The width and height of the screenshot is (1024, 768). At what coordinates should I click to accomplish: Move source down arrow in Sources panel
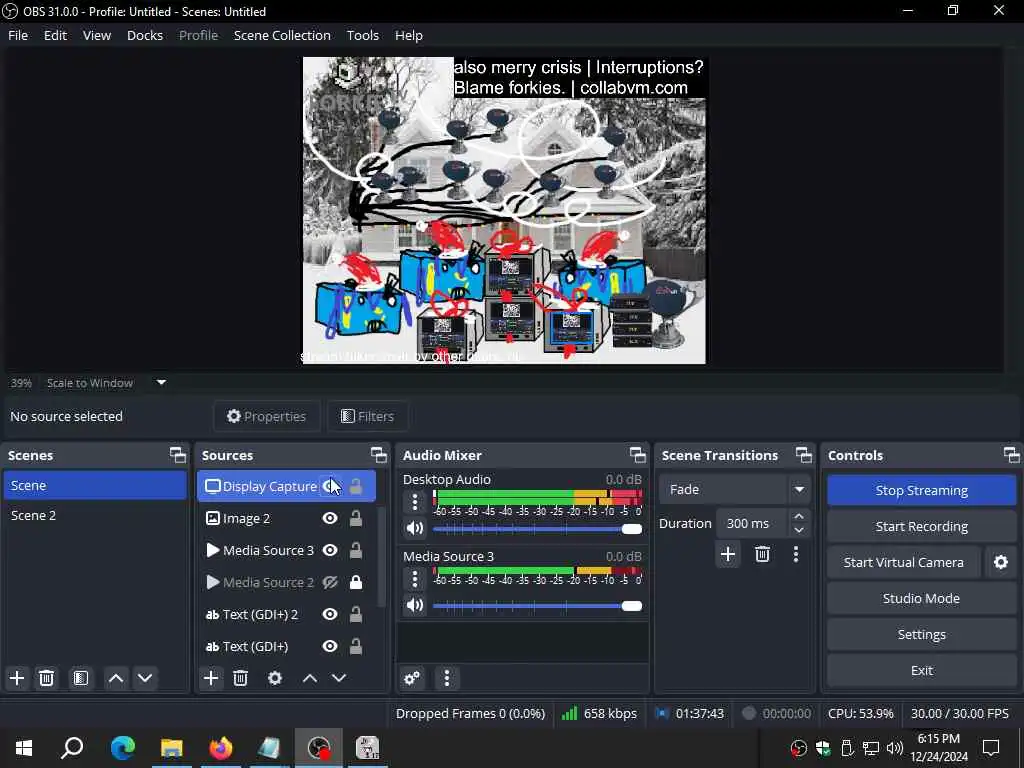point(339,678)
